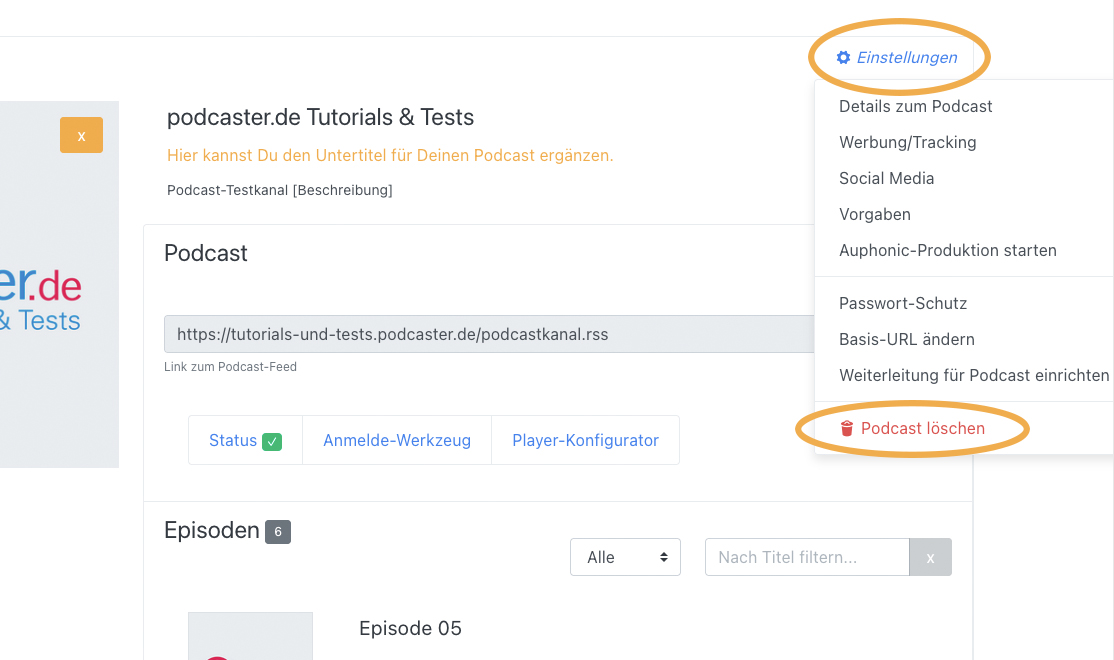Click the podcaster.de logo image
Image resolution: width=1114 pixels, height=660 pixels.
[59, 284]
